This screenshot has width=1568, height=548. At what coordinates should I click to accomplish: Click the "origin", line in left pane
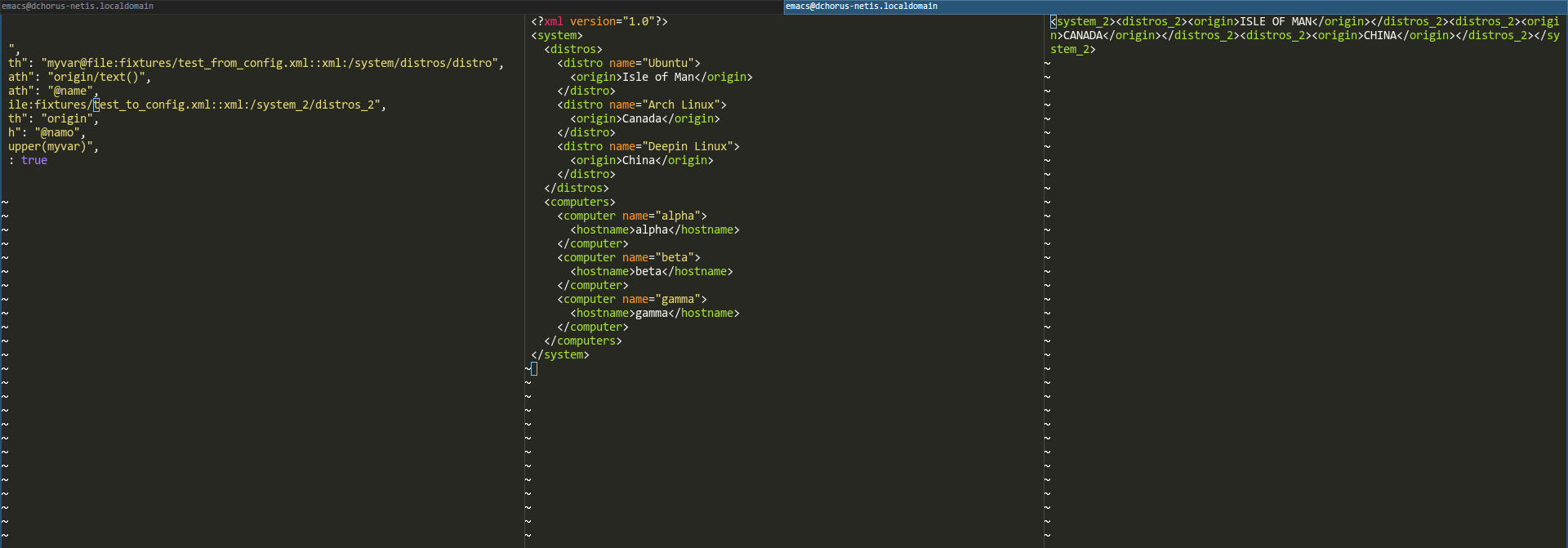54,118
